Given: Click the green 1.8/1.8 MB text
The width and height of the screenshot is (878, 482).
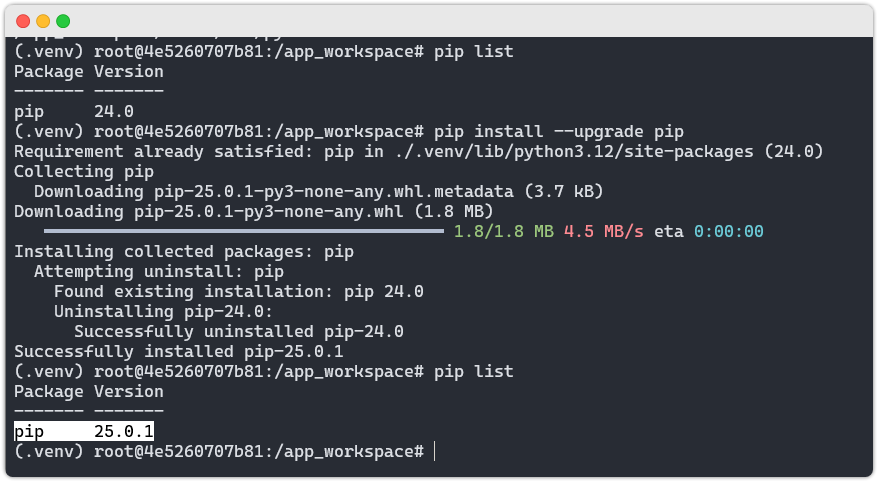Looking at the screenshot, I should click(503, 231).
